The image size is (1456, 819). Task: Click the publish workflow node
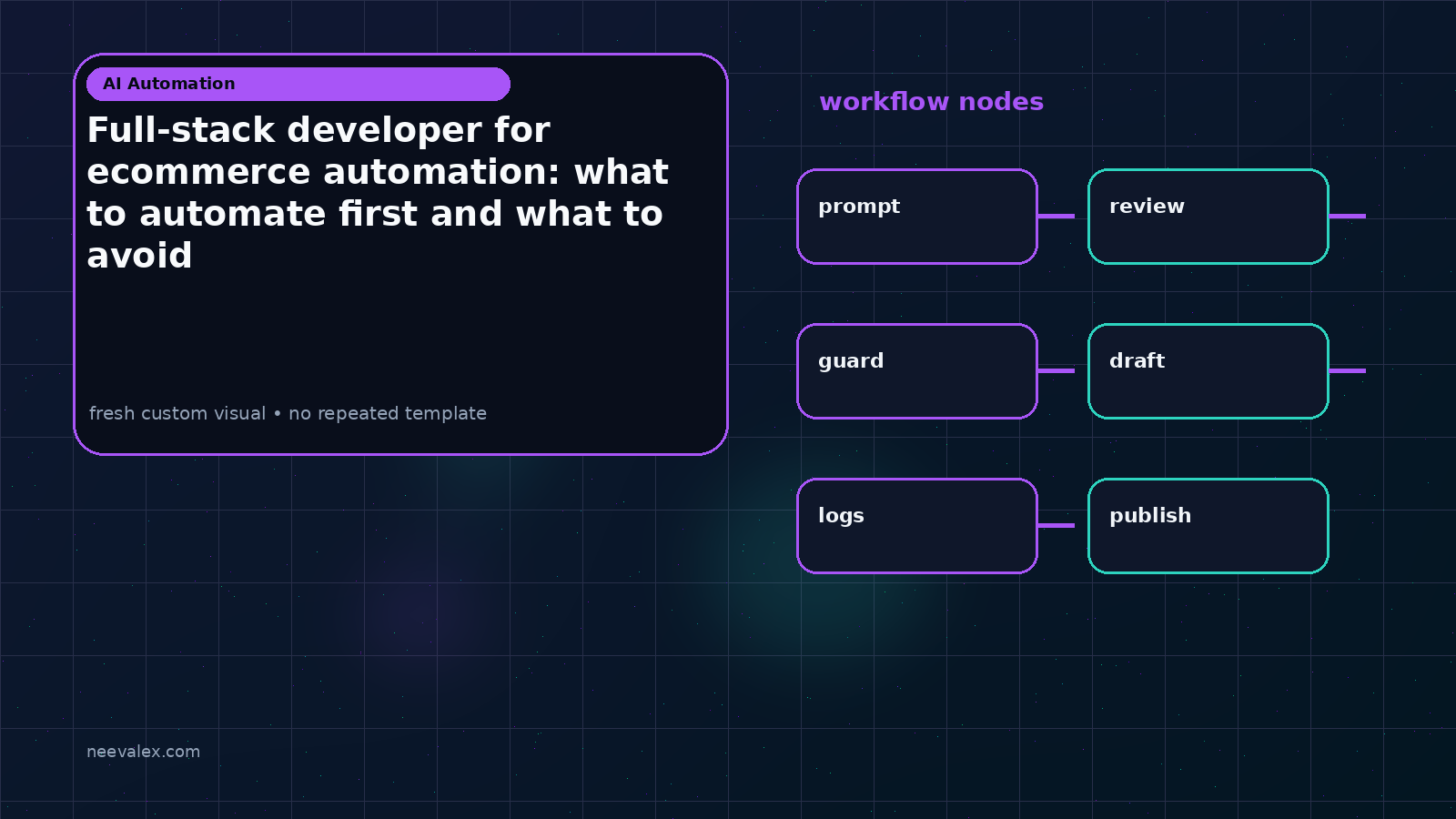1208,526
